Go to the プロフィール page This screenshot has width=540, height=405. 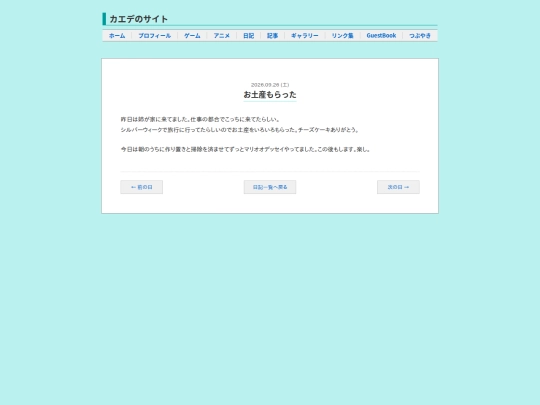(x=155, y=35)
